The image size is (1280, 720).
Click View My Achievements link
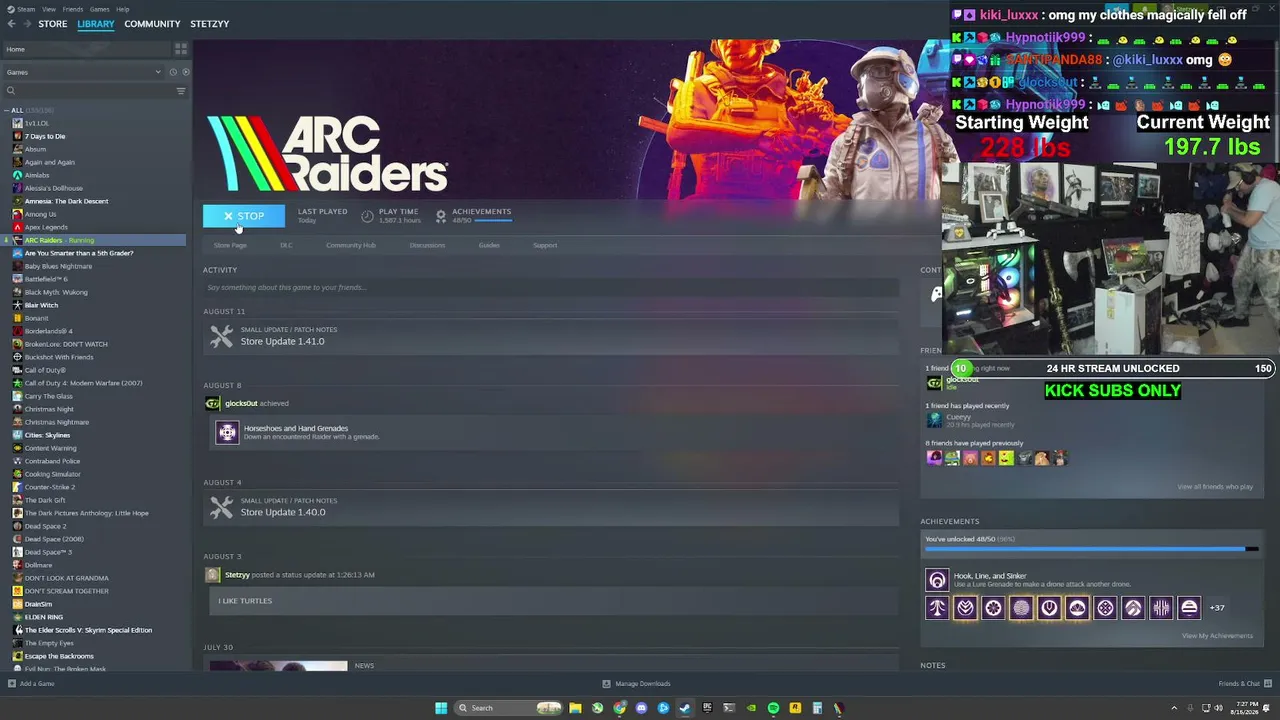click(x=1217, y=636)
